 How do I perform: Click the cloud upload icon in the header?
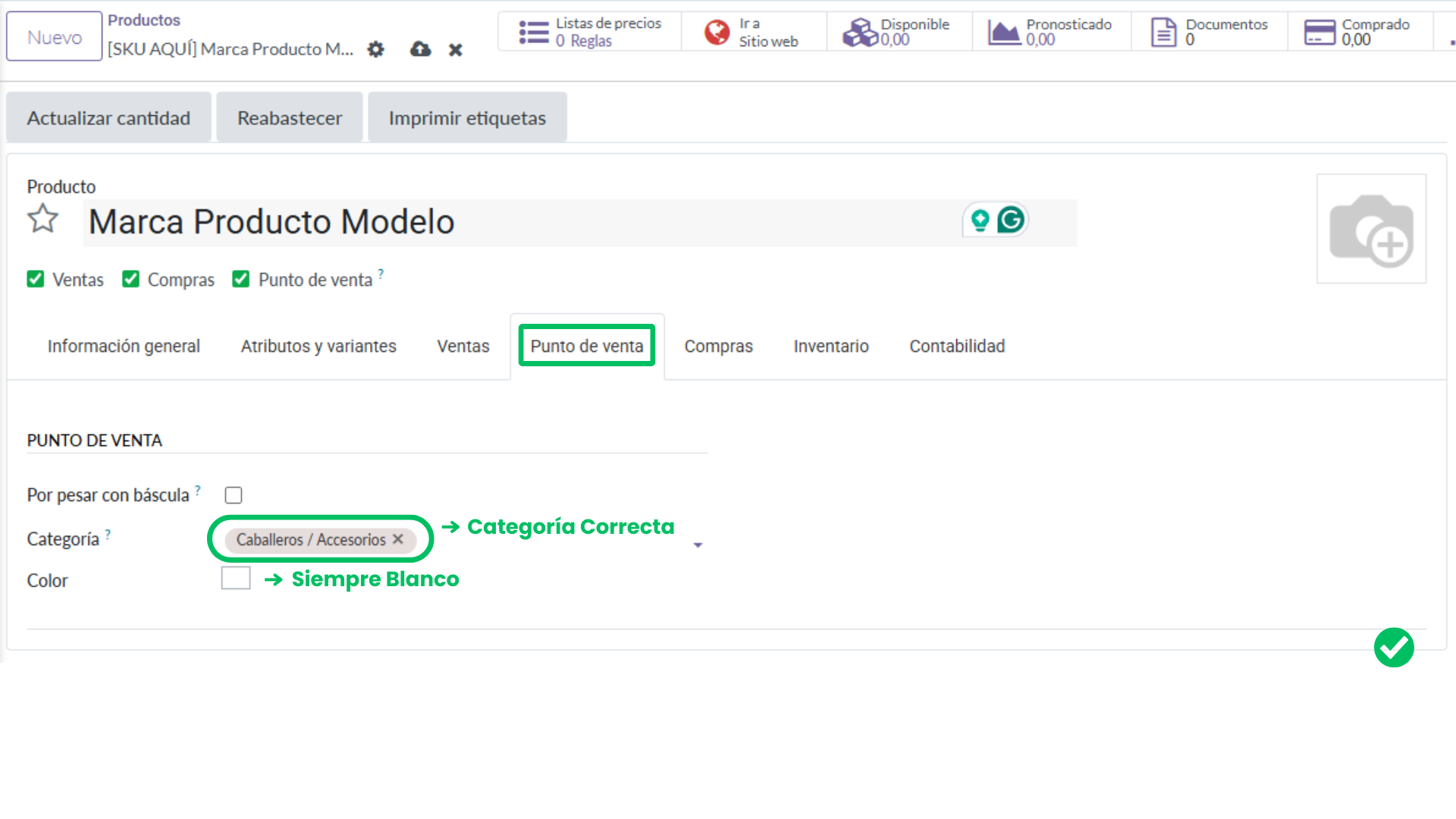(420, 49)
